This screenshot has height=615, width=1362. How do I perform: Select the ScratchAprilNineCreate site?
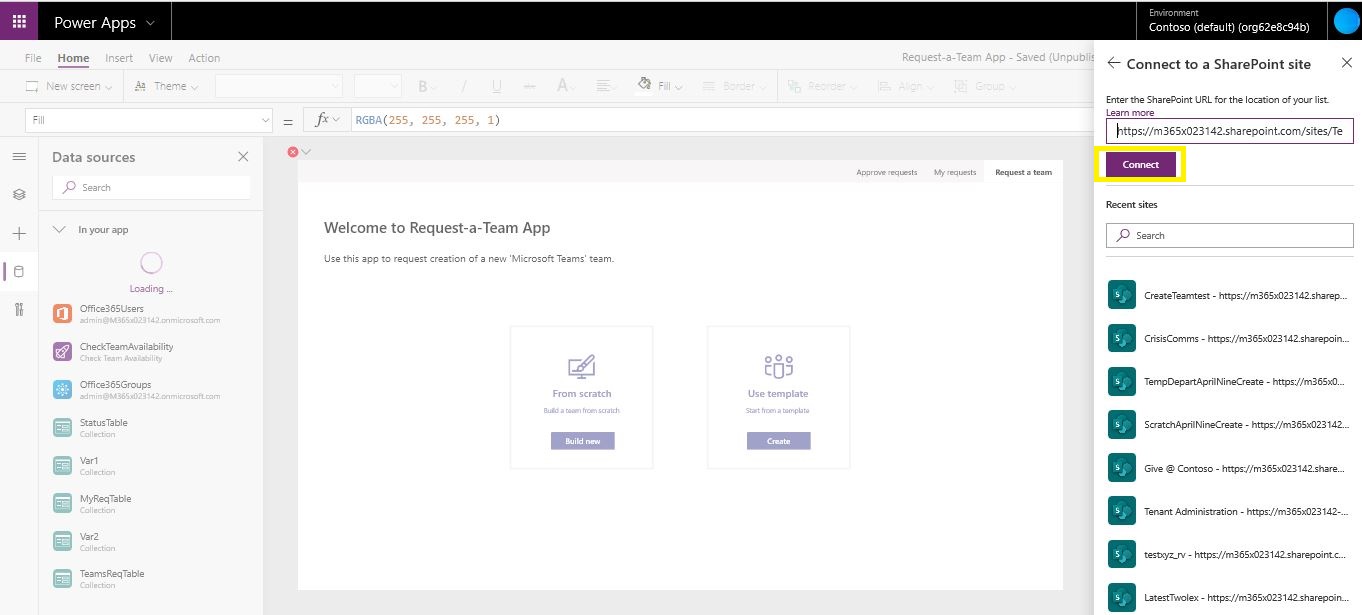(1229, 424)
